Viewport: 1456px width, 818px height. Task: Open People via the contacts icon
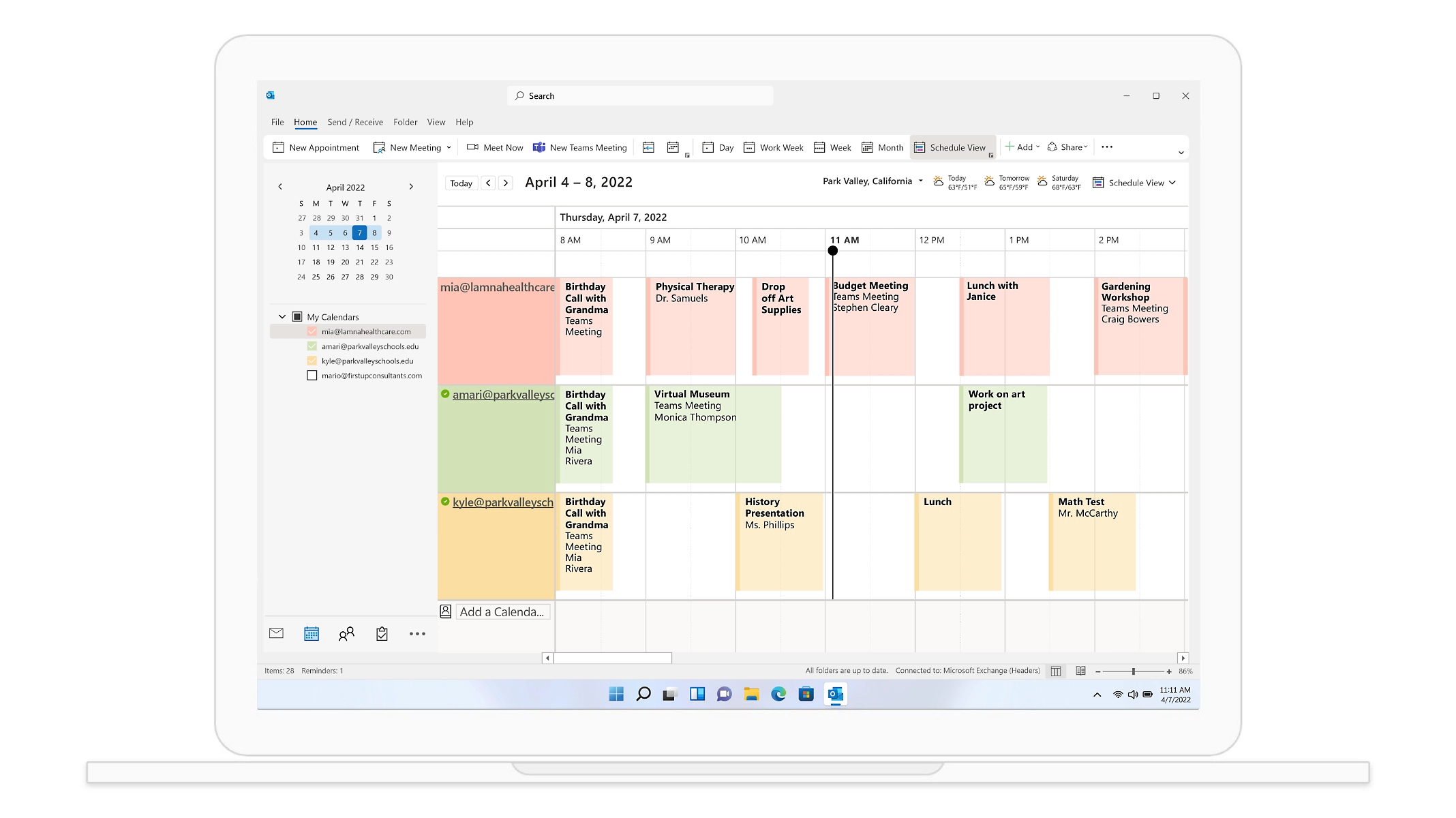pyautogui.click(x=346, y=633)
